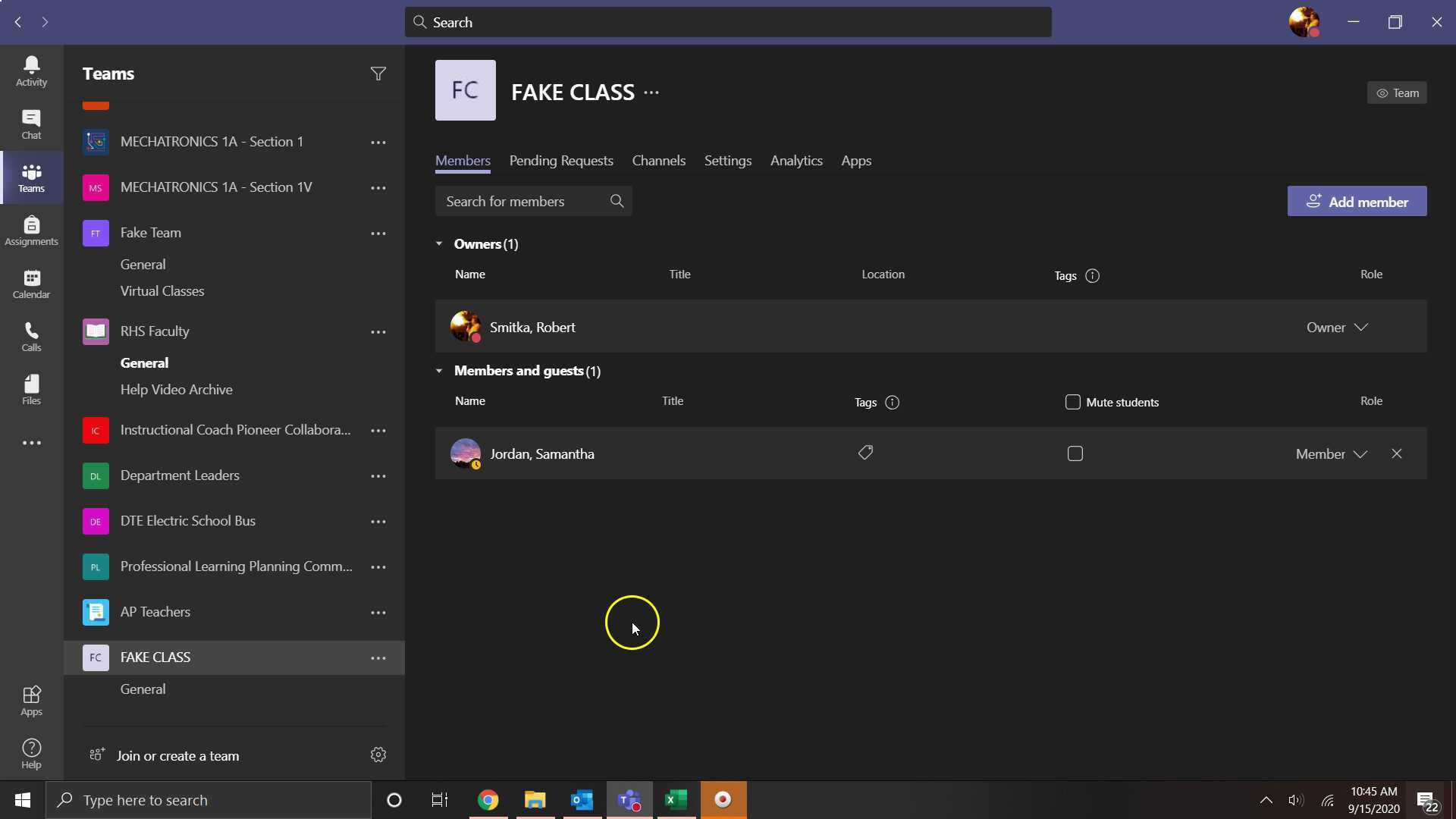Image resolution: width=1456 pixels, height=819 pixels.
Task: Click the Tags info icon
Action: coord(1092,276)
